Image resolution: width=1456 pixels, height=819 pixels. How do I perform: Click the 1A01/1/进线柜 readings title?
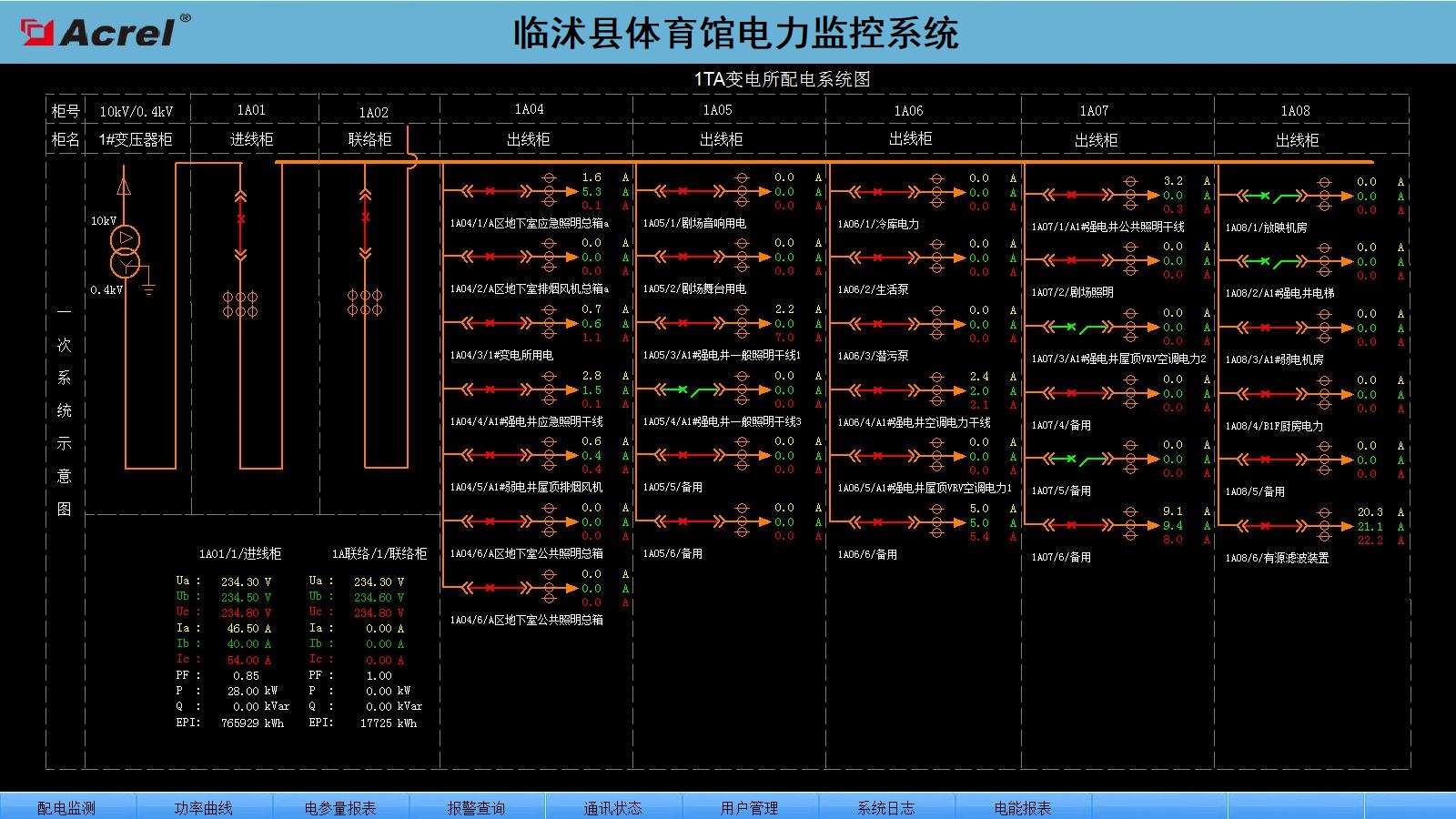point(240,553)
